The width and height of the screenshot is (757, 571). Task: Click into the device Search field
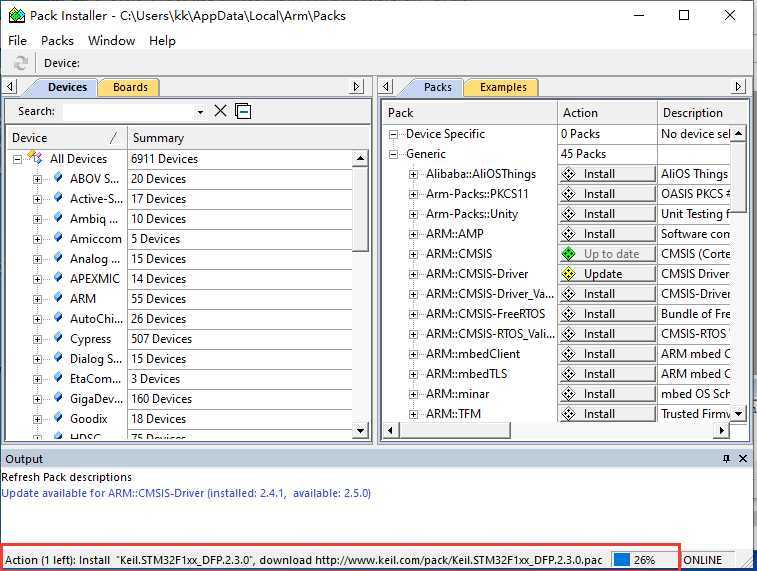[128, 112]
